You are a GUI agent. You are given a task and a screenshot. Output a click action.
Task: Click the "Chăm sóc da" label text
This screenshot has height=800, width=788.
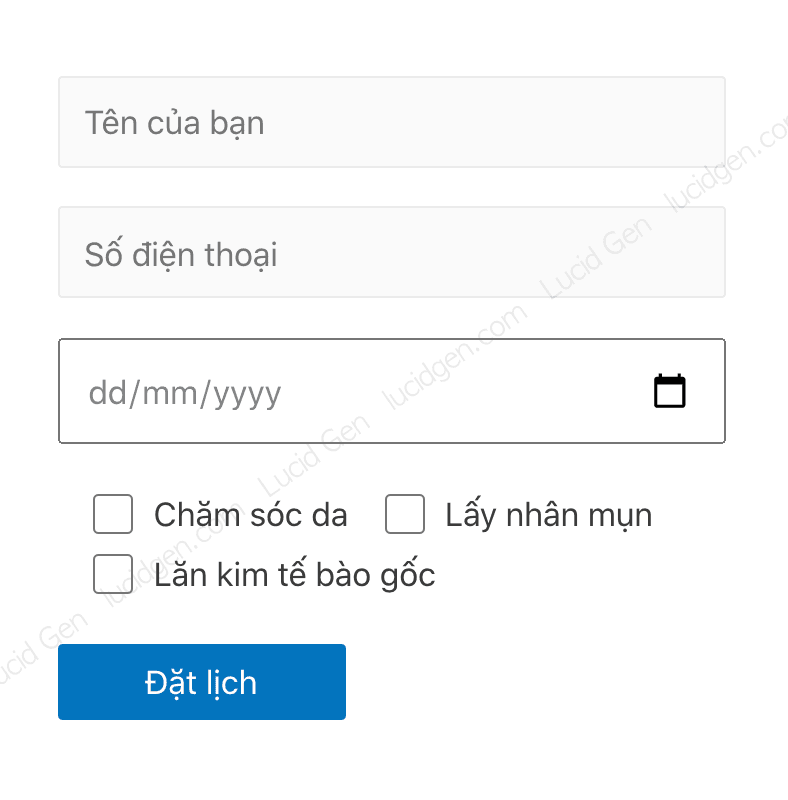tap(250, 515)
